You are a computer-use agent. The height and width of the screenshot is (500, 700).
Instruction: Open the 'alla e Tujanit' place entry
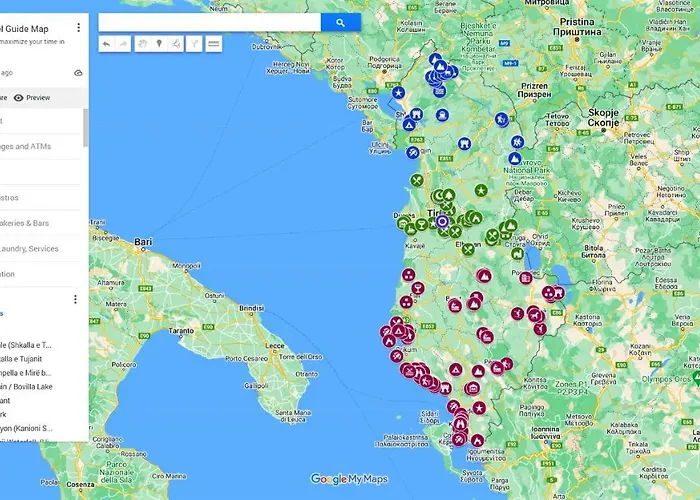21,358
